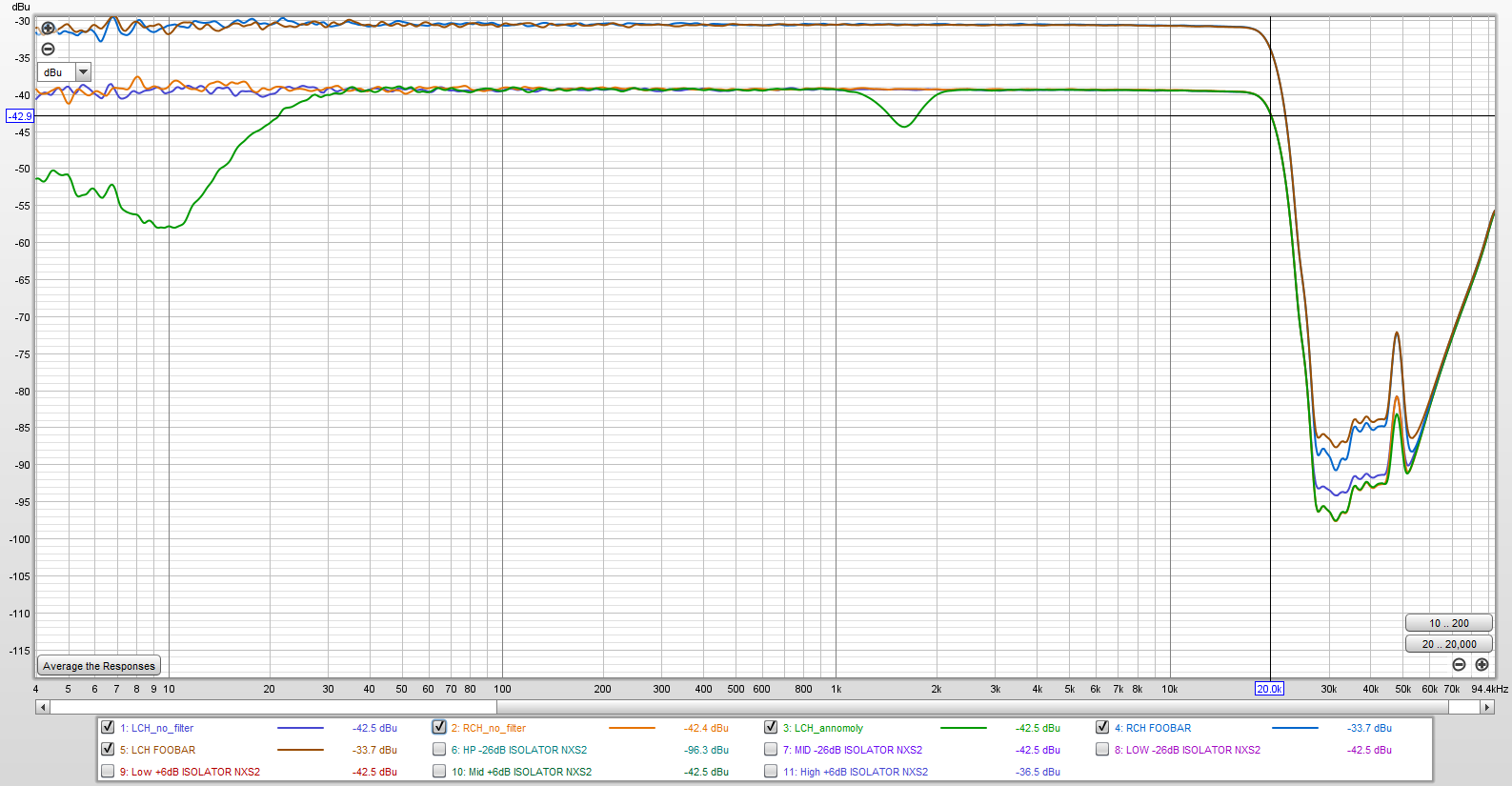
Task: Enable trace 10: Mid +6dB ISOLATOR NXS2
Action: coord(439,771)
